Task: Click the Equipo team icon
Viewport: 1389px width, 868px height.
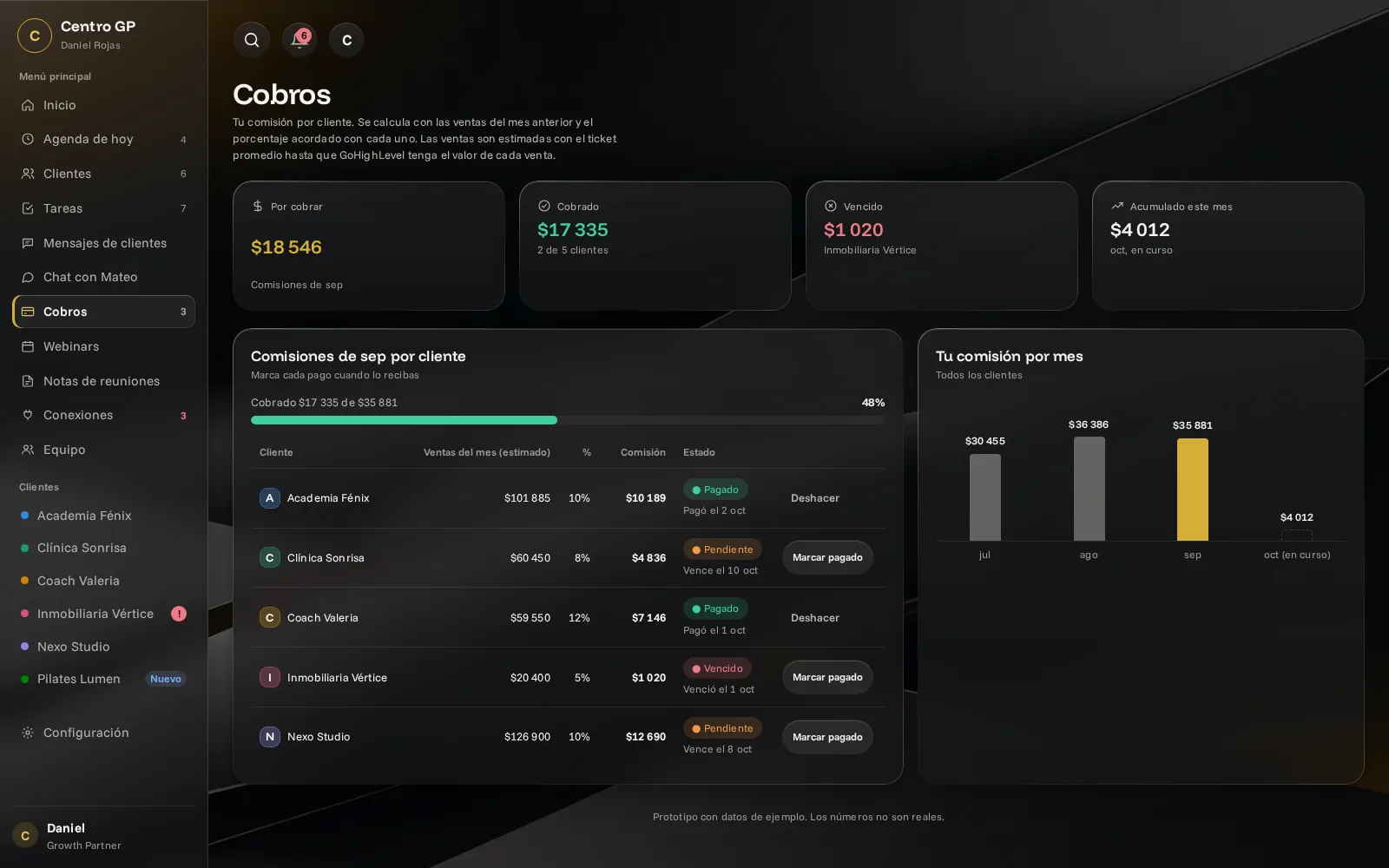Action: [x=28, y=450]
